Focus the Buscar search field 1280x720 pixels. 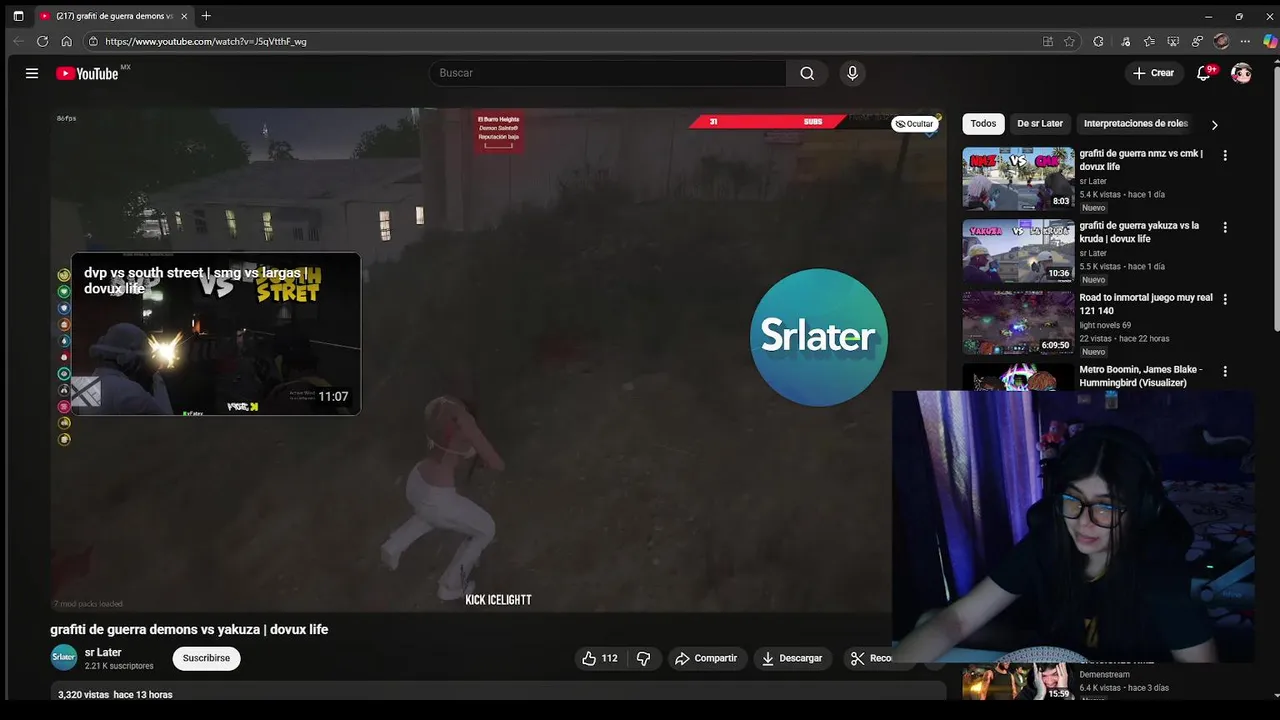coord(607,73)
